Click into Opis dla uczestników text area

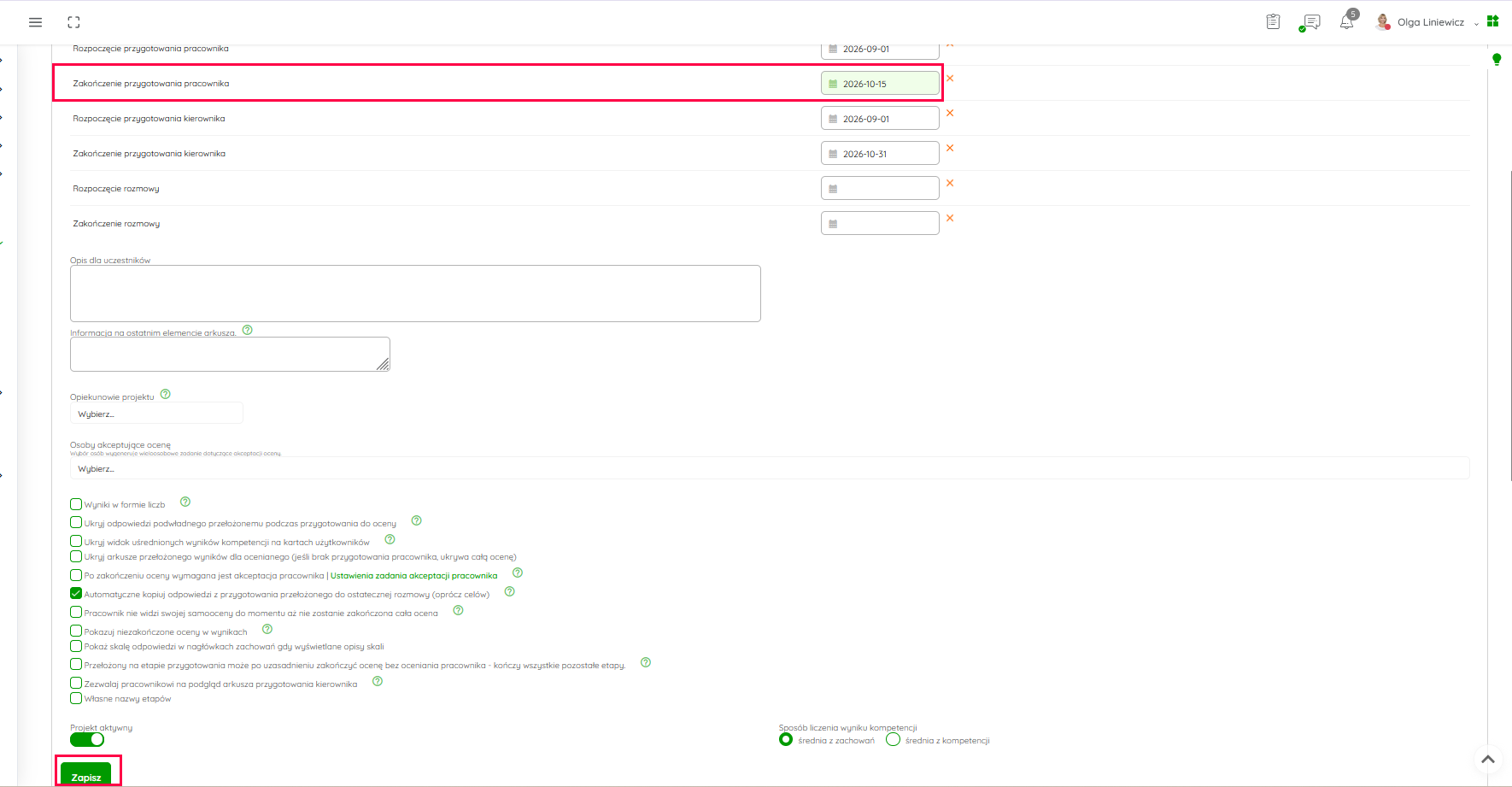[x=415, y=293]
